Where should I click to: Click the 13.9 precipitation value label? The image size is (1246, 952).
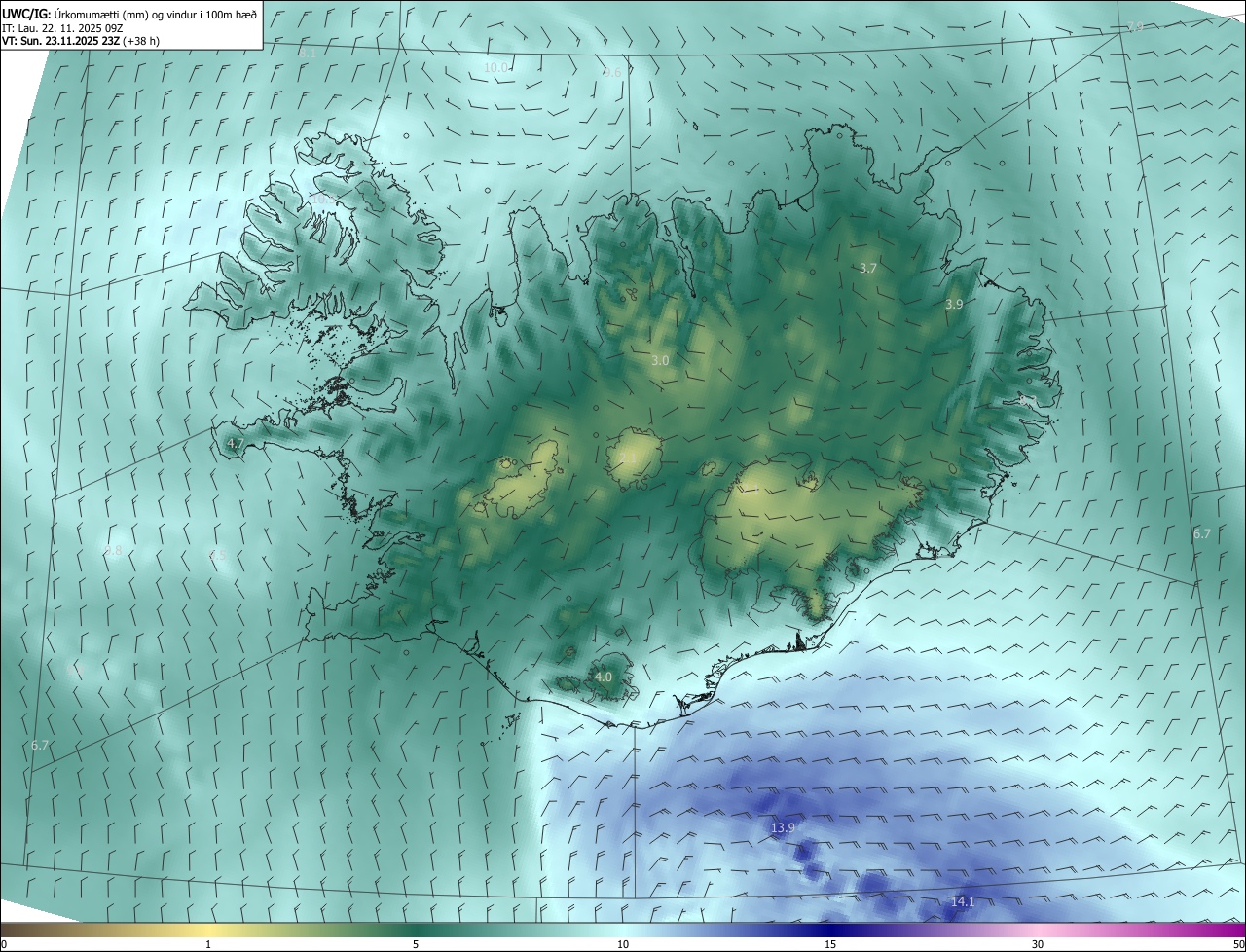tap(784, 827)
